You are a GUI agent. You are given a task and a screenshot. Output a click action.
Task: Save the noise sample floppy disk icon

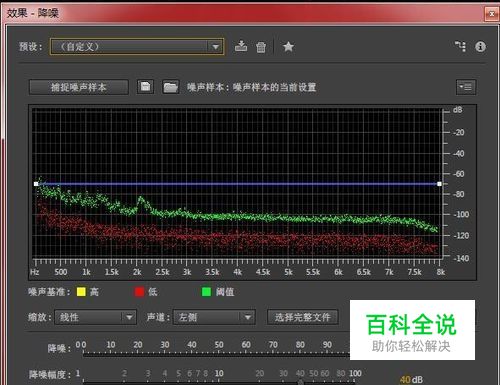[x=146, y=87]
